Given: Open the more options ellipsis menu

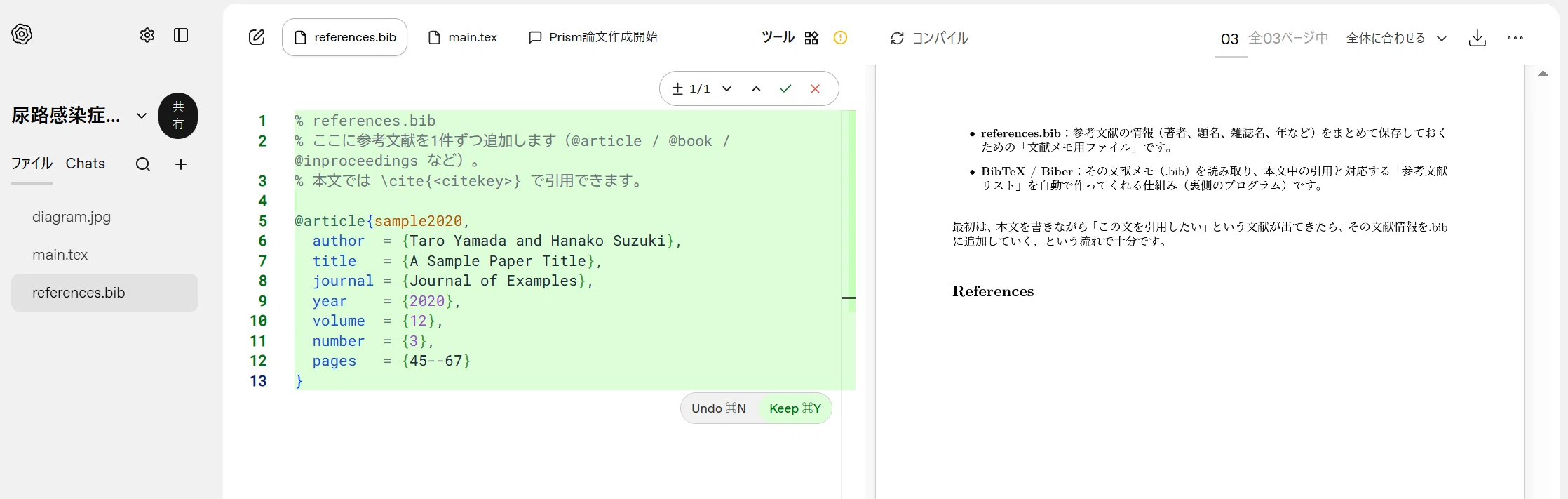Looking at the screenshot, I should tap(1515, 38).
